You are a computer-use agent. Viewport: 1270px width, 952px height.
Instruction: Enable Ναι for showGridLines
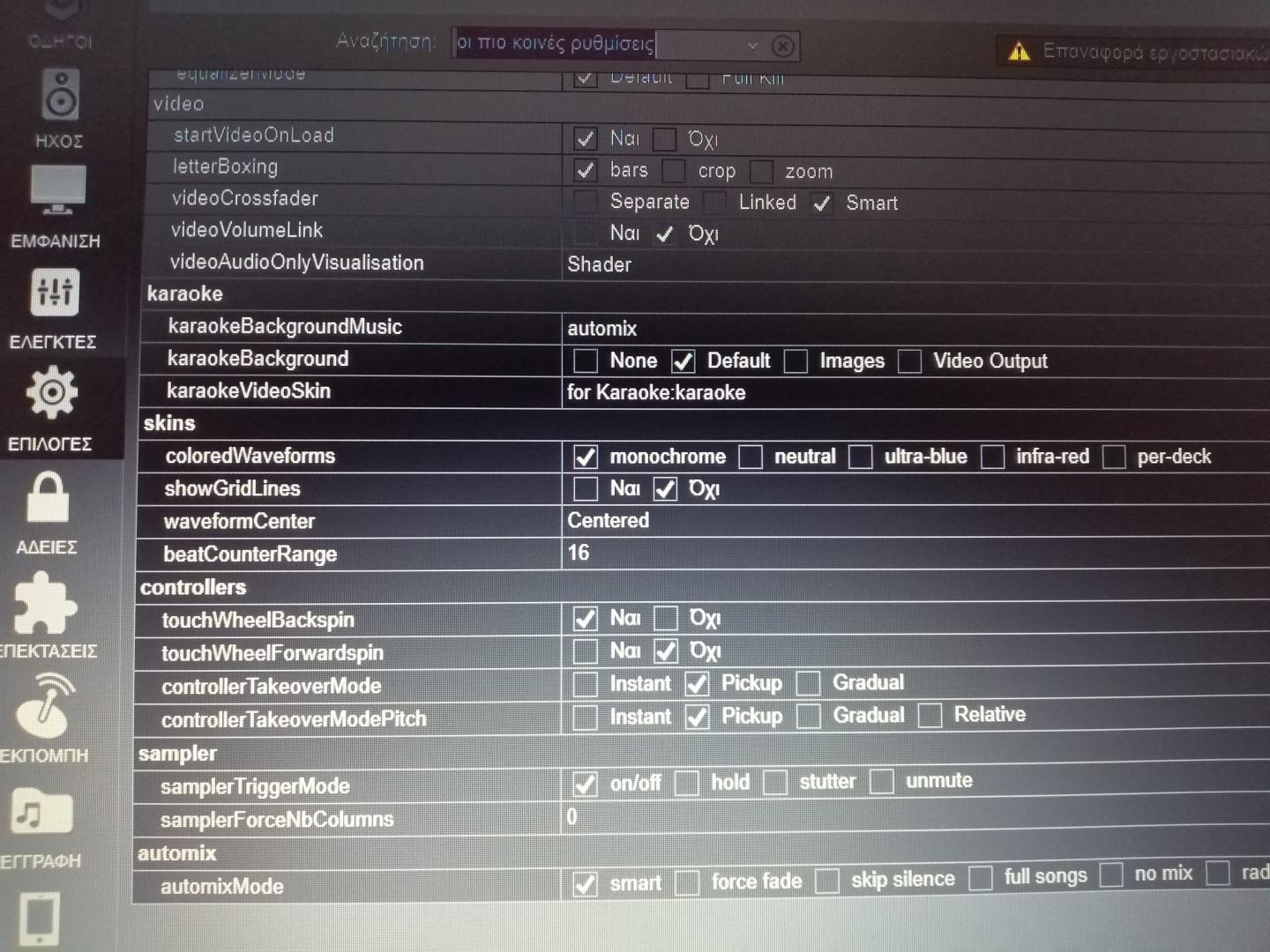[x=585, y=489]
